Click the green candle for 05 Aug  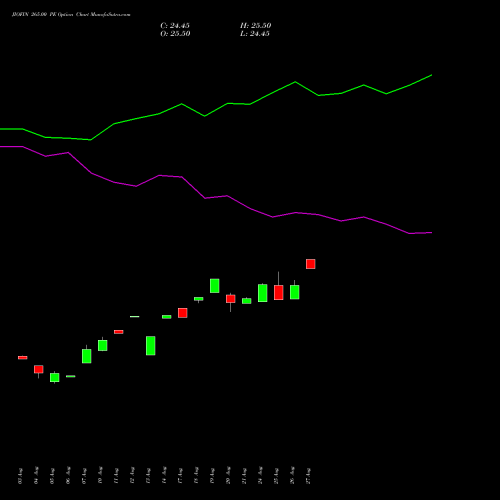click(55, 377)
